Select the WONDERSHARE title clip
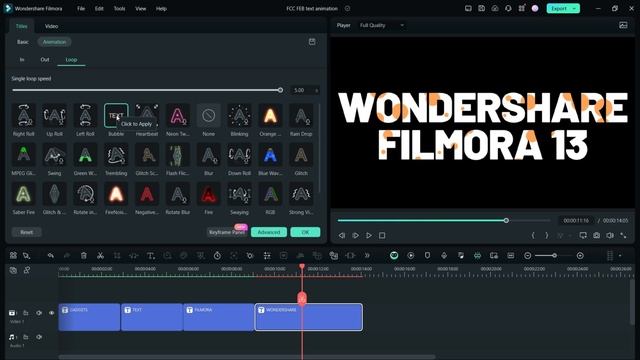The height and width of the screenshot is (360, 640). pos(309,317)
